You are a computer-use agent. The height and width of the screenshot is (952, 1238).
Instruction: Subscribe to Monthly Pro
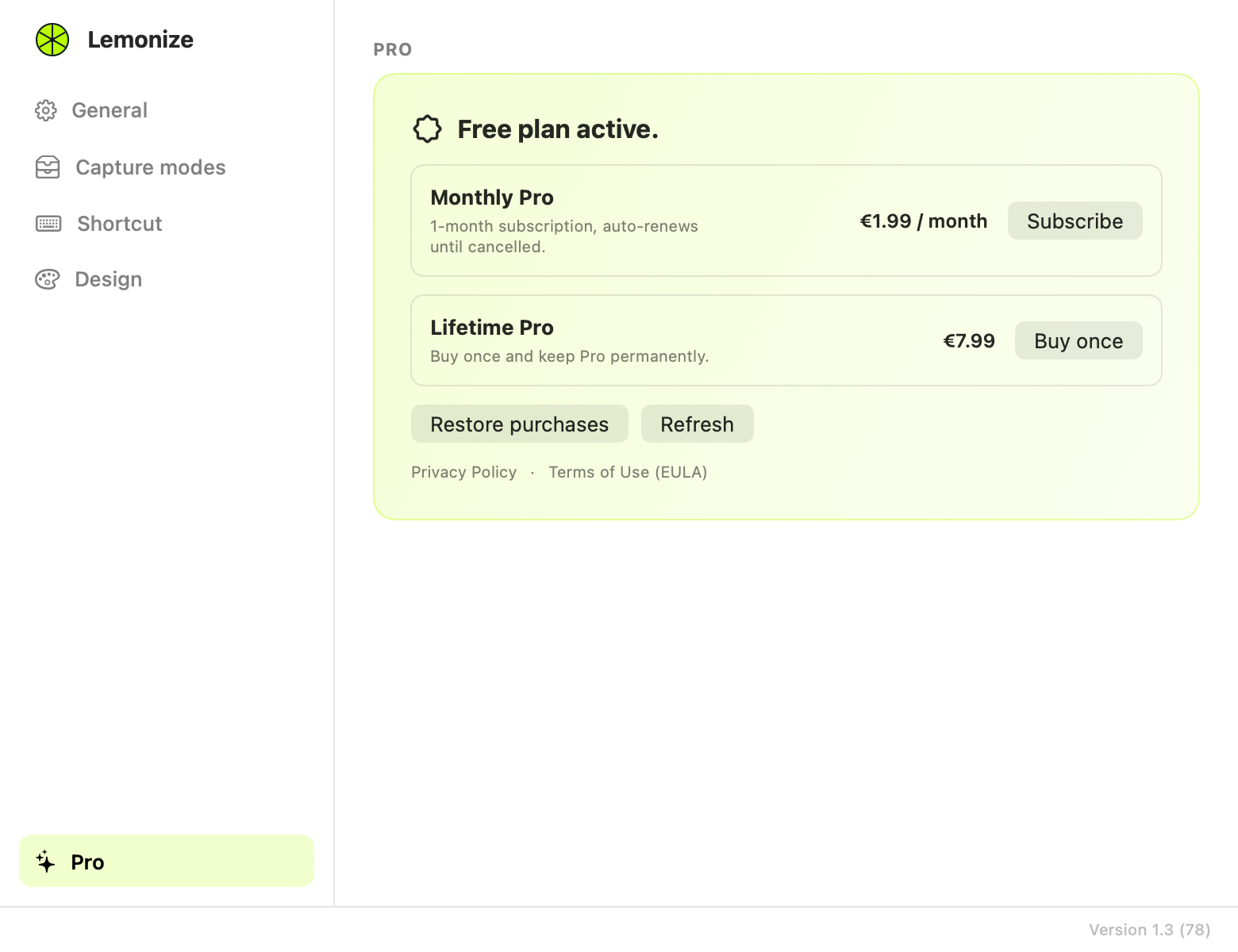pos(1075,221)
